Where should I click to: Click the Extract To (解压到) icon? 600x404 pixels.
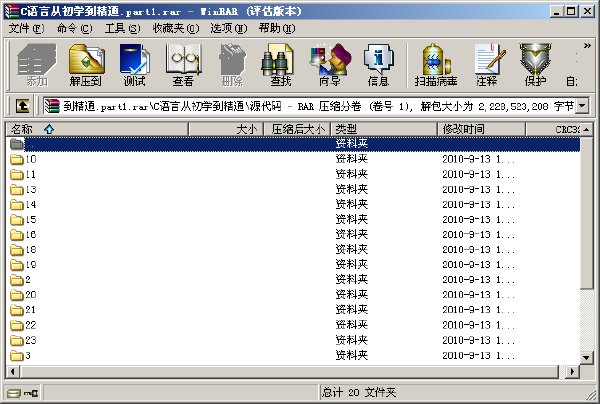click(86, 65)
